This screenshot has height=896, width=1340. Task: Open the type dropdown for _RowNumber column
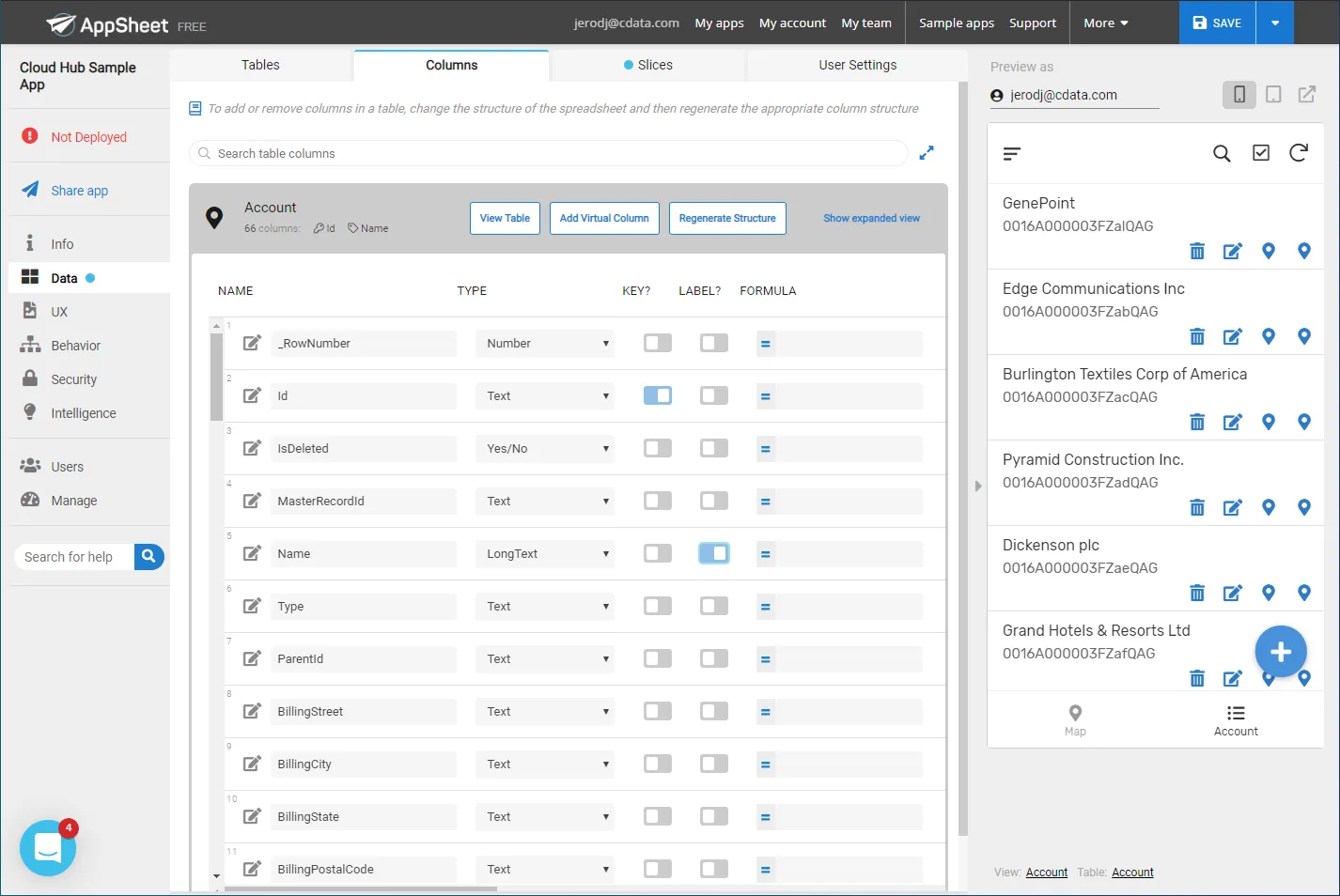point(546,344)
